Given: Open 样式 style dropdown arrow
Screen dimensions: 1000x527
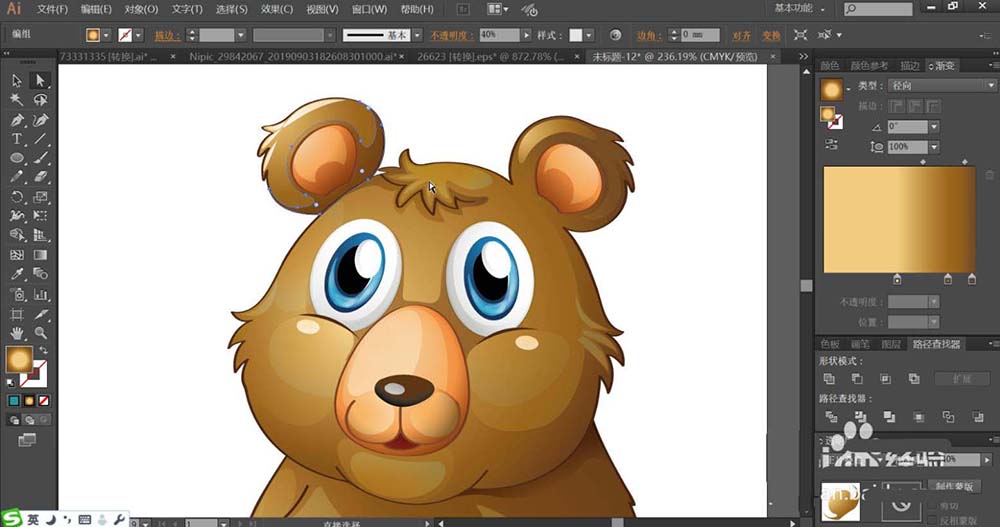Looking at the screenshot, I should pos(589,35).
